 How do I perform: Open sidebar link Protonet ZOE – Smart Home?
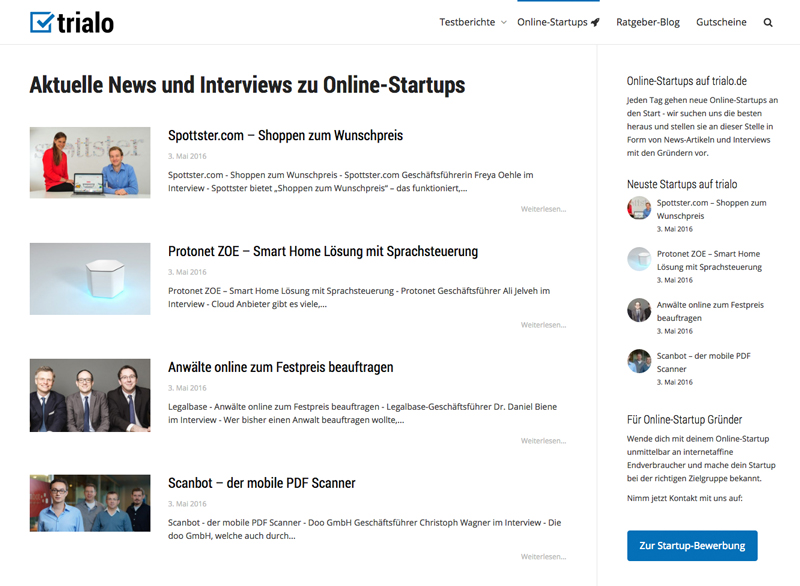click(x=709, y=260)
